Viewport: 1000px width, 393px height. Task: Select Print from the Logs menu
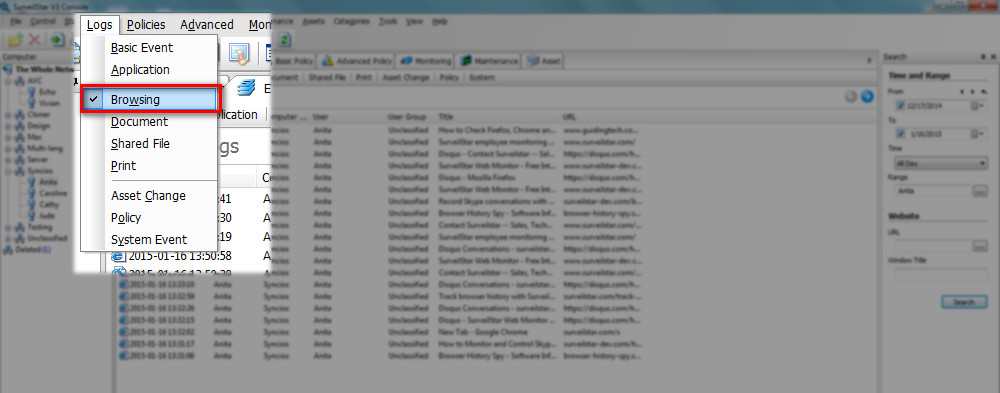(124, 165)
